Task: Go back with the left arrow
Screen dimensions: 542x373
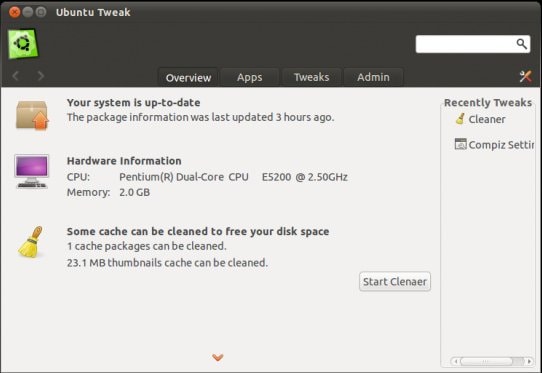Action: (x=16, y=76)
